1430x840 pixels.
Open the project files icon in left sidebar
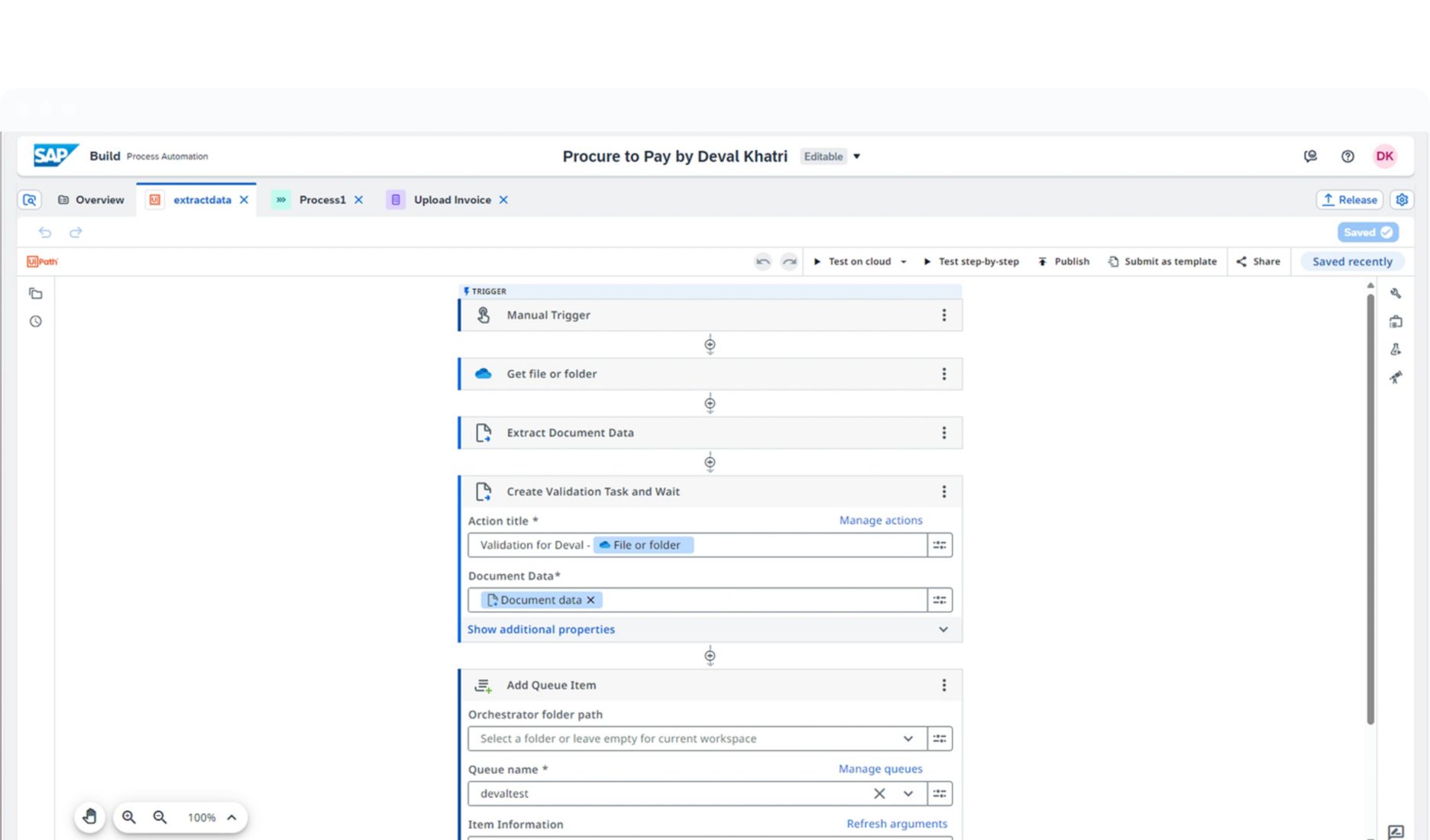click(36, 293)
